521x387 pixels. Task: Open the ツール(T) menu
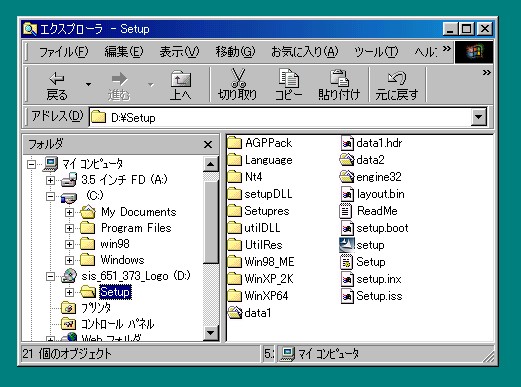click(x=376, y=52)
